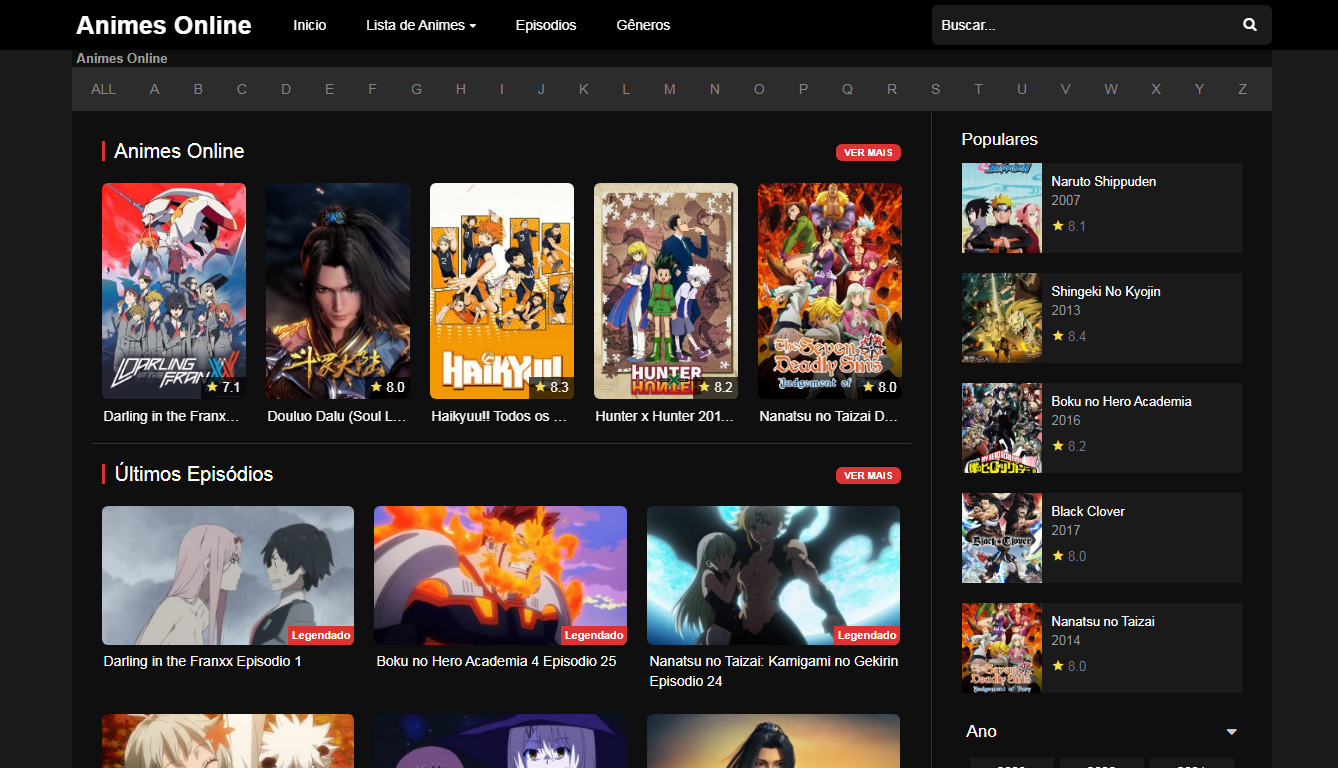Open the Gêneros menu item
Image resolution: width=1338 pixels, height=768 pixels.
[x=643, y=25]
